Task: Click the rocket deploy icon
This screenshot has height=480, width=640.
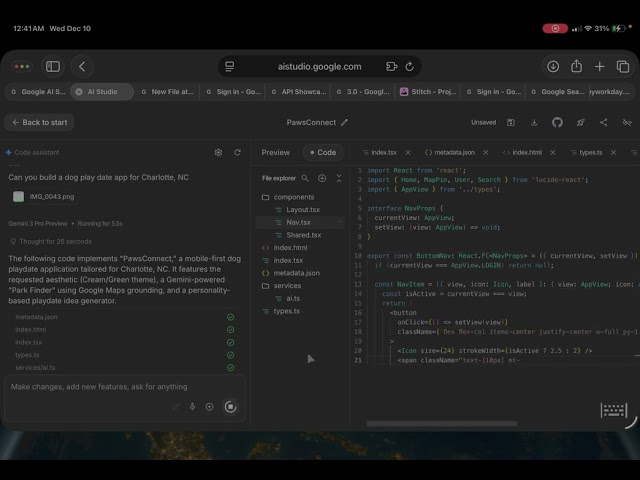Action: pos(580,122)
